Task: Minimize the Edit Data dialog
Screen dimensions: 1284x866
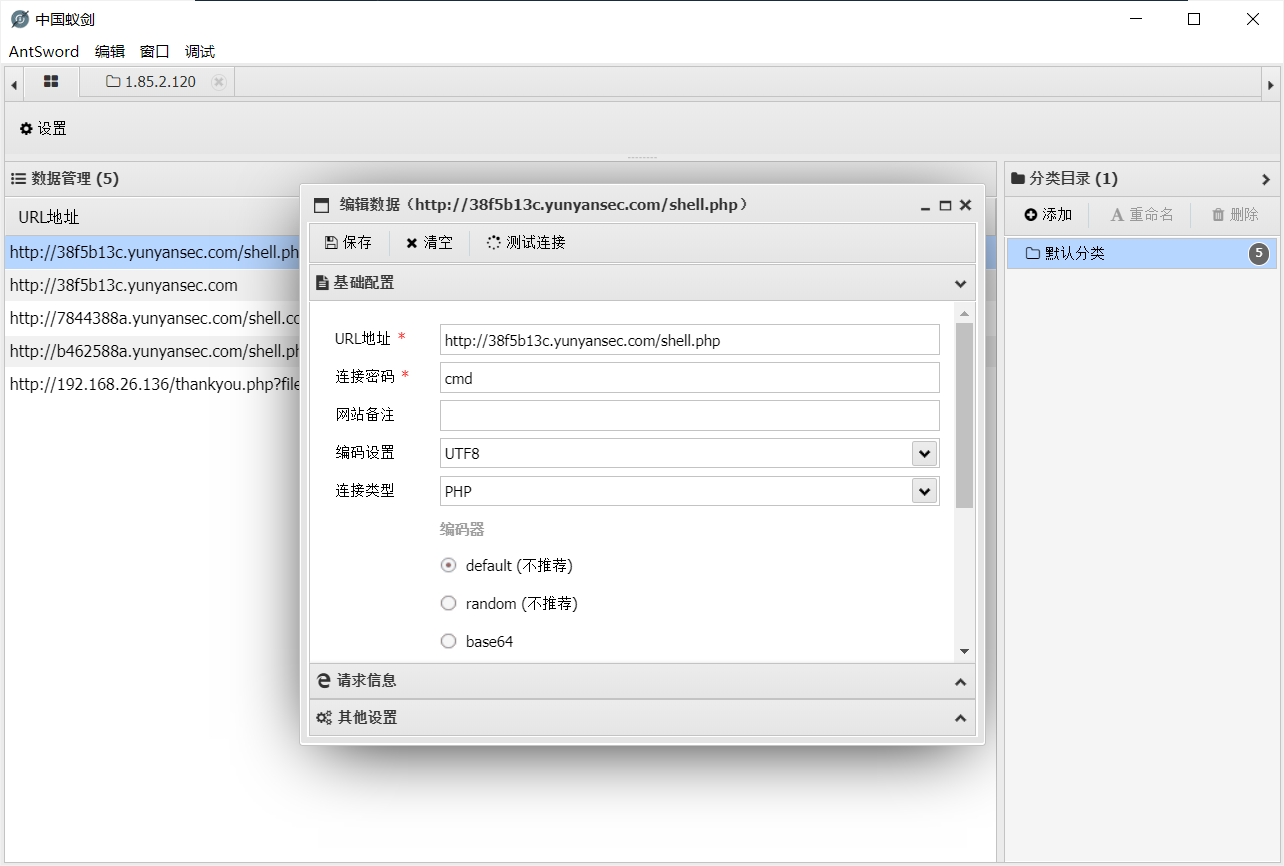Action: point(926,205)
